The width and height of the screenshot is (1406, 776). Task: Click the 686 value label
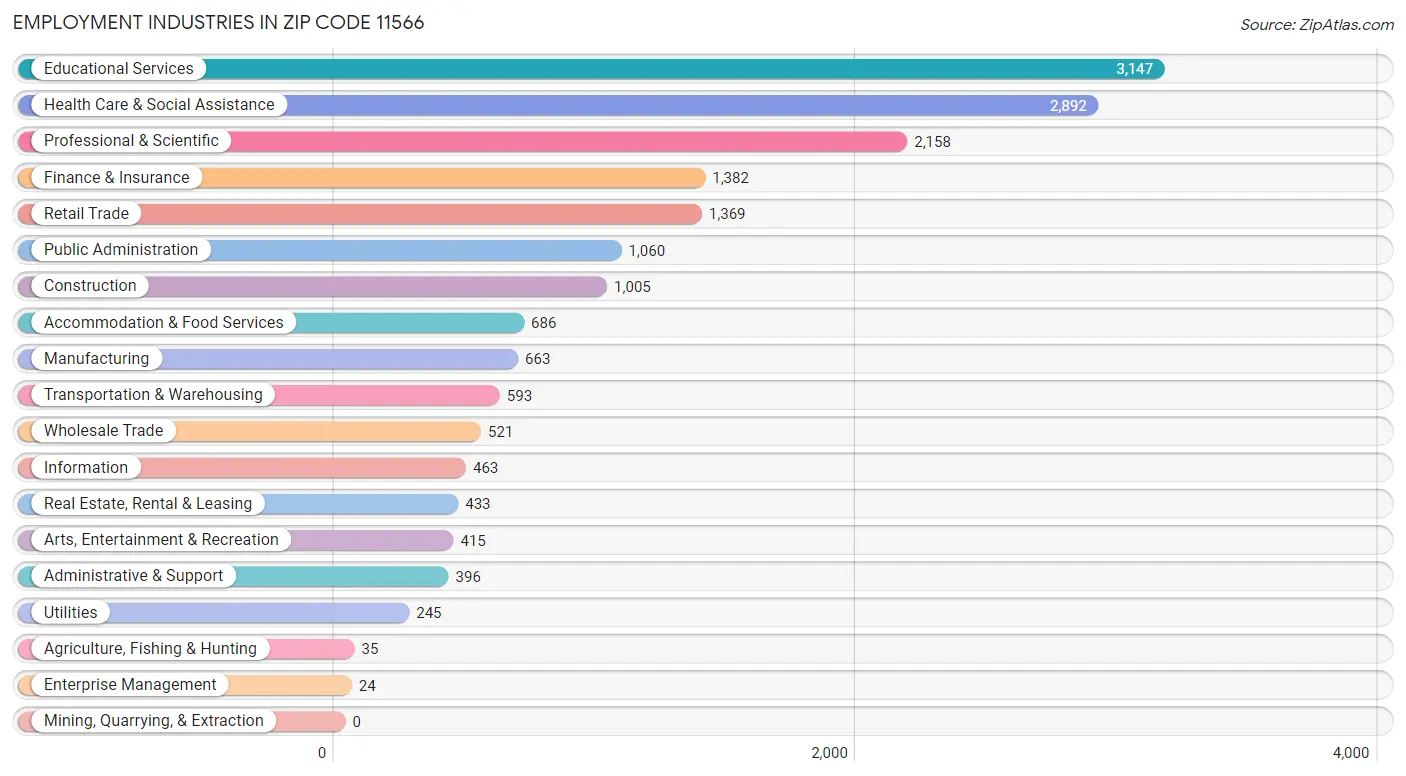[543, 323]
